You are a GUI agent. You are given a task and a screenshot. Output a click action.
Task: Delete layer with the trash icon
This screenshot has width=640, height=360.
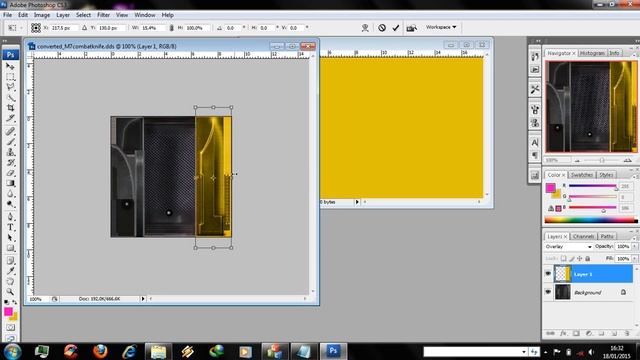coord(627,333)
